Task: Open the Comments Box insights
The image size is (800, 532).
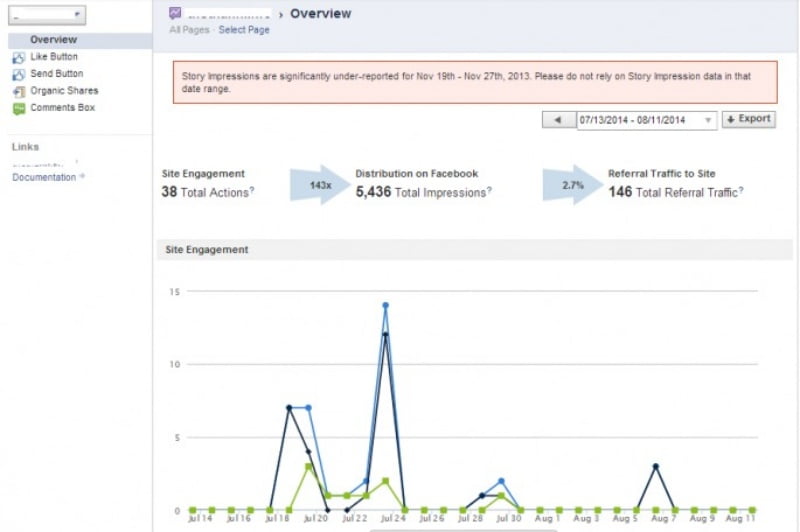Action: 62,107
